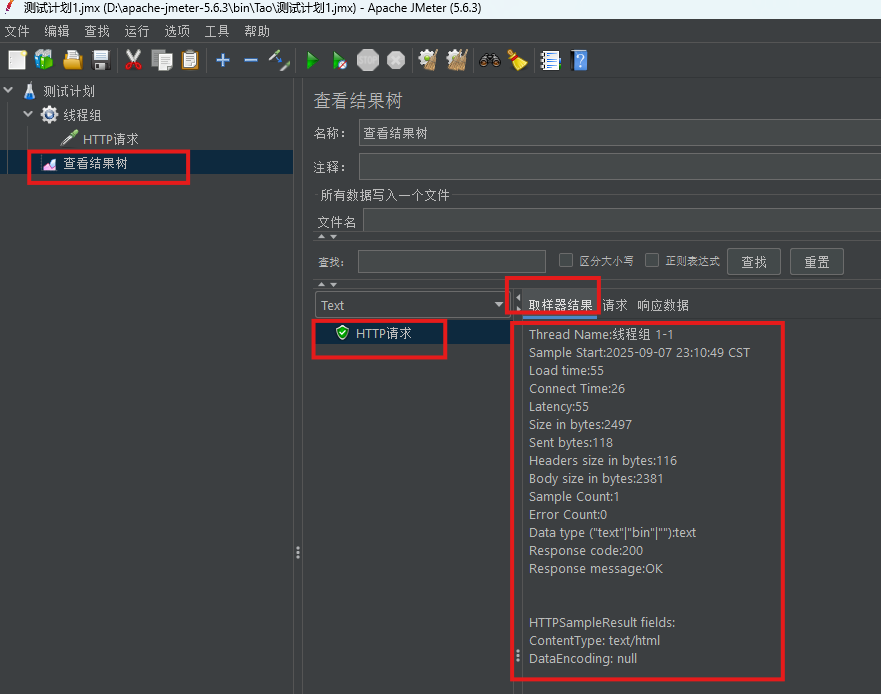Reset search with yellow broom icon
The height and width of the screenshot is (694, 881).
click(517, 60)
